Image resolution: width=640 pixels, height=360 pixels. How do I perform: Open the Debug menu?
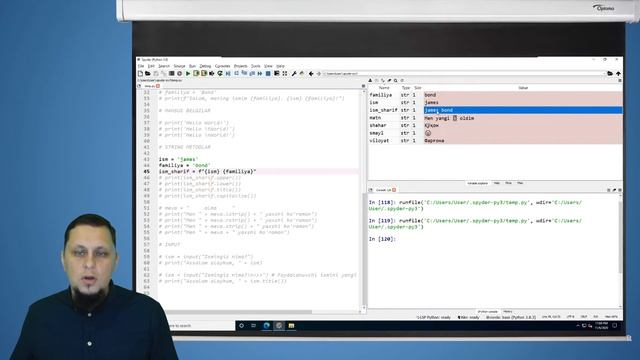pyautogui.click(x=205, y=66)
